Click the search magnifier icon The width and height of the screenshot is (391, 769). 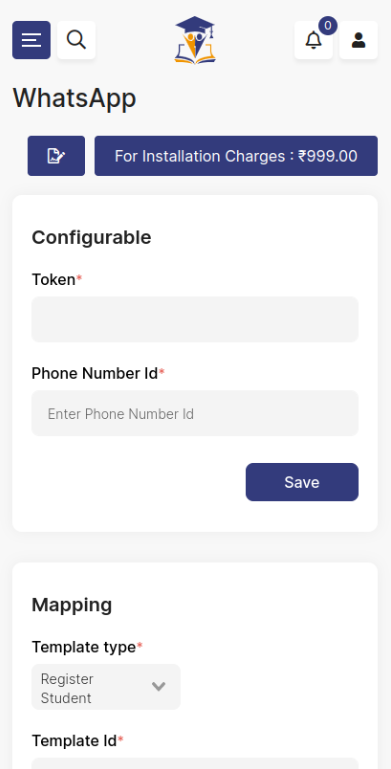click(x=76, y=40)
